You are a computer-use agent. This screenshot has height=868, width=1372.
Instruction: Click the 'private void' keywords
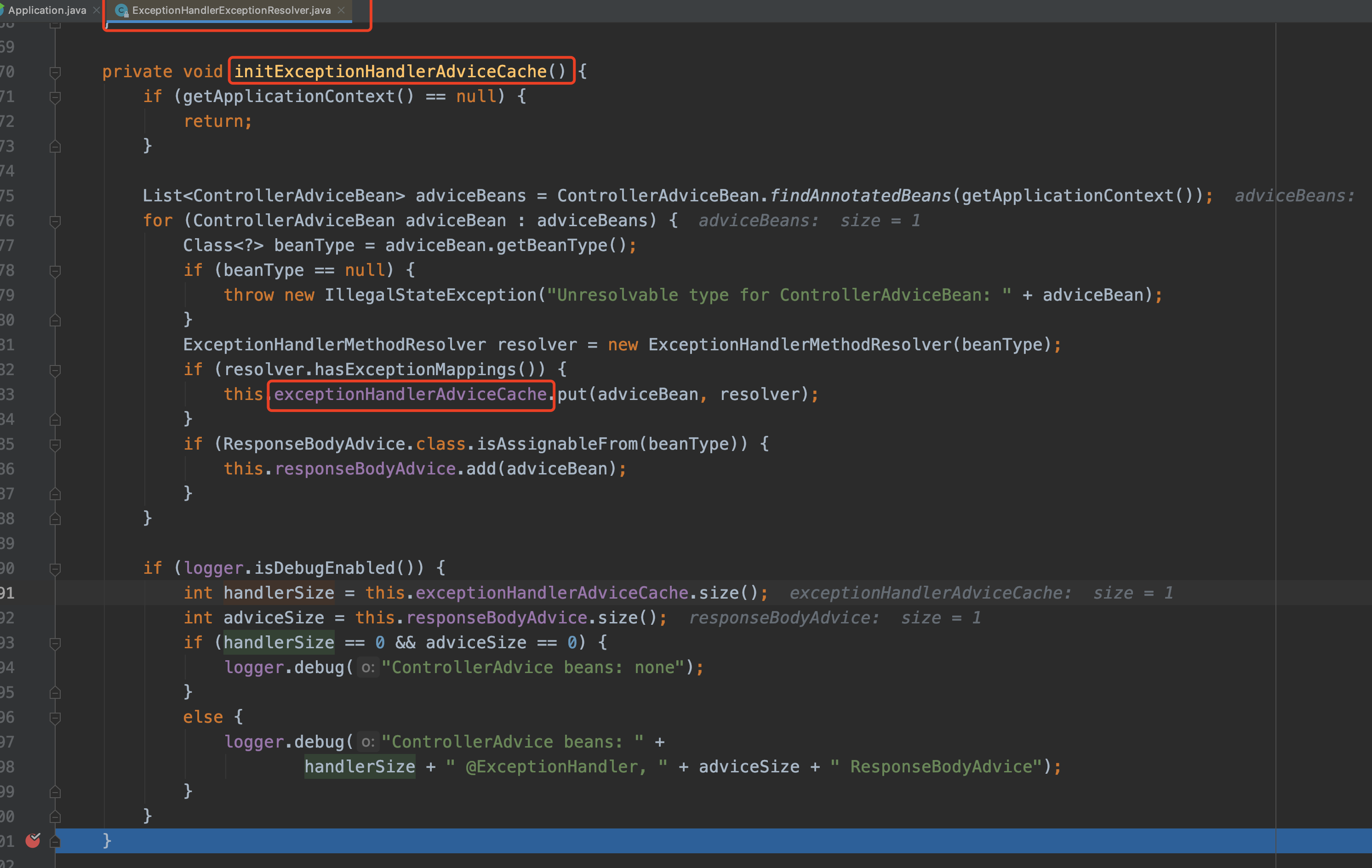[162, 71]
